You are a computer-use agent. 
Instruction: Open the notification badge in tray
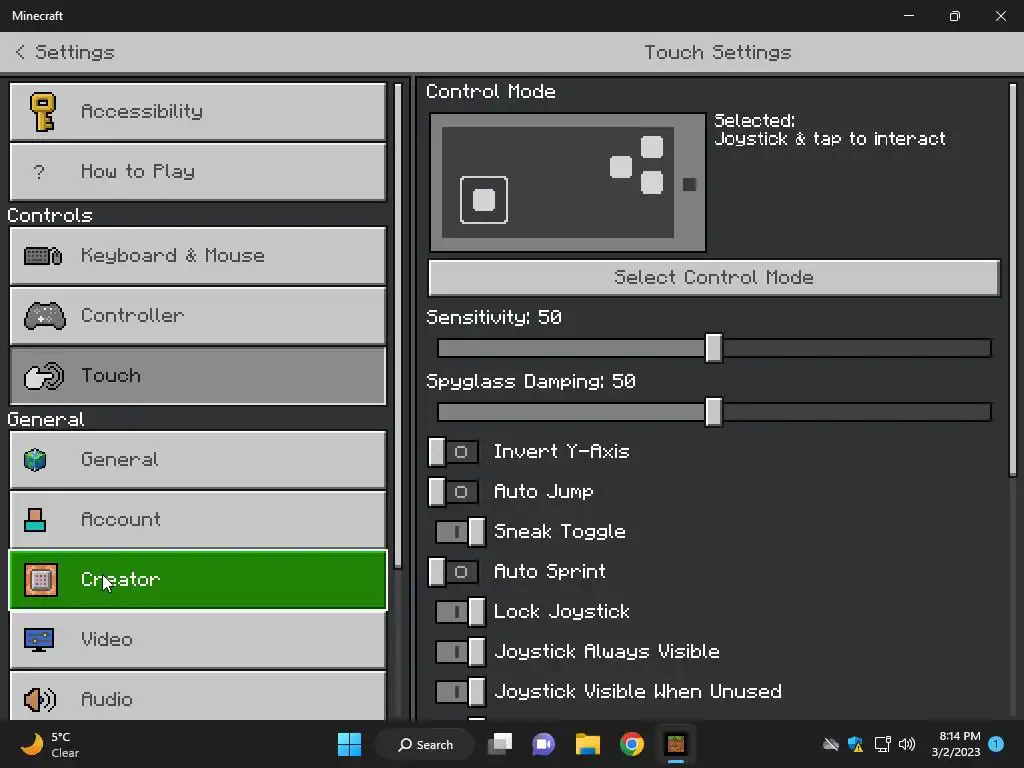pyautogui.click(x=996, y=744)
